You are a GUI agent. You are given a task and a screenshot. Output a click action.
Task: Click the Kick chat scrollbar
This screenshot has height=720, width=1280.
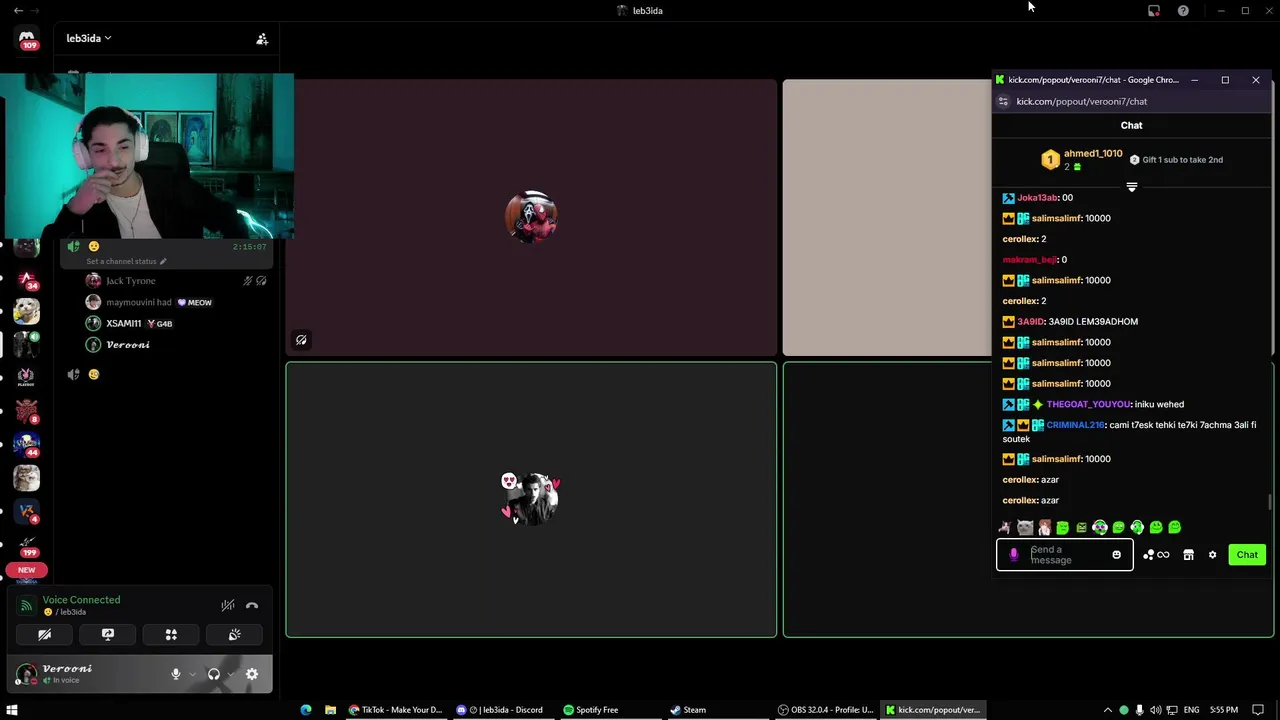(1271, 502)
